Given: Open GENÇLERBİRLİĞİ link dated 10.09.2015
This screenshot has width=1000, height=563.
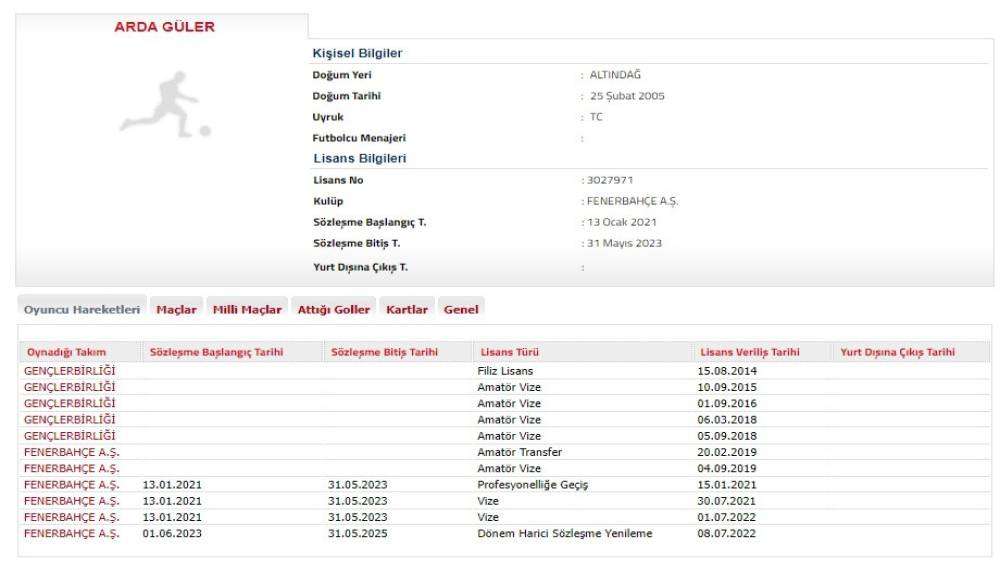Looking at the screenshot, I should tap(69, 387).
